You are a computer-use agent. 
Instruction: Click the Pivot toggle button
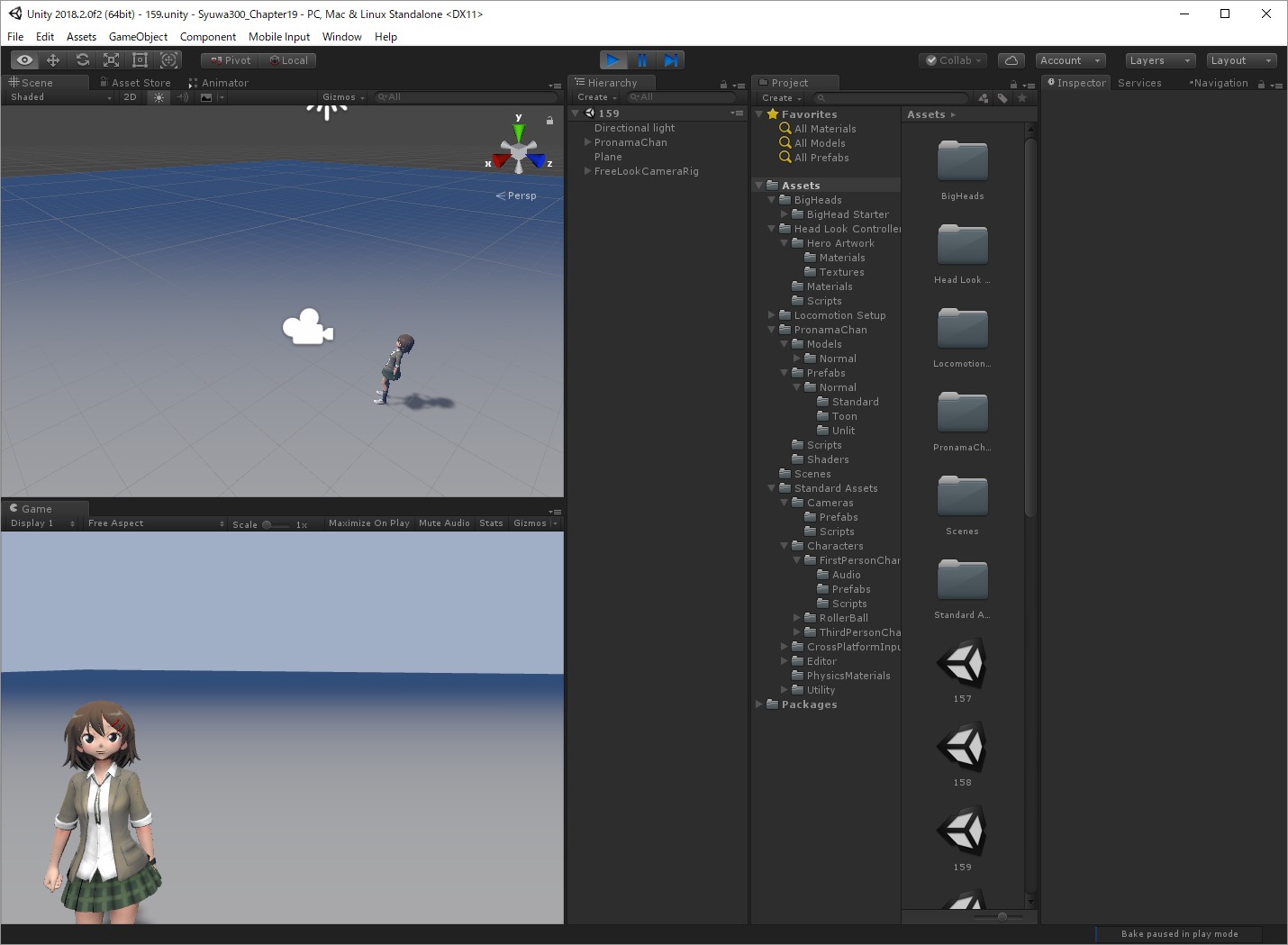click(x=231, y=60)
